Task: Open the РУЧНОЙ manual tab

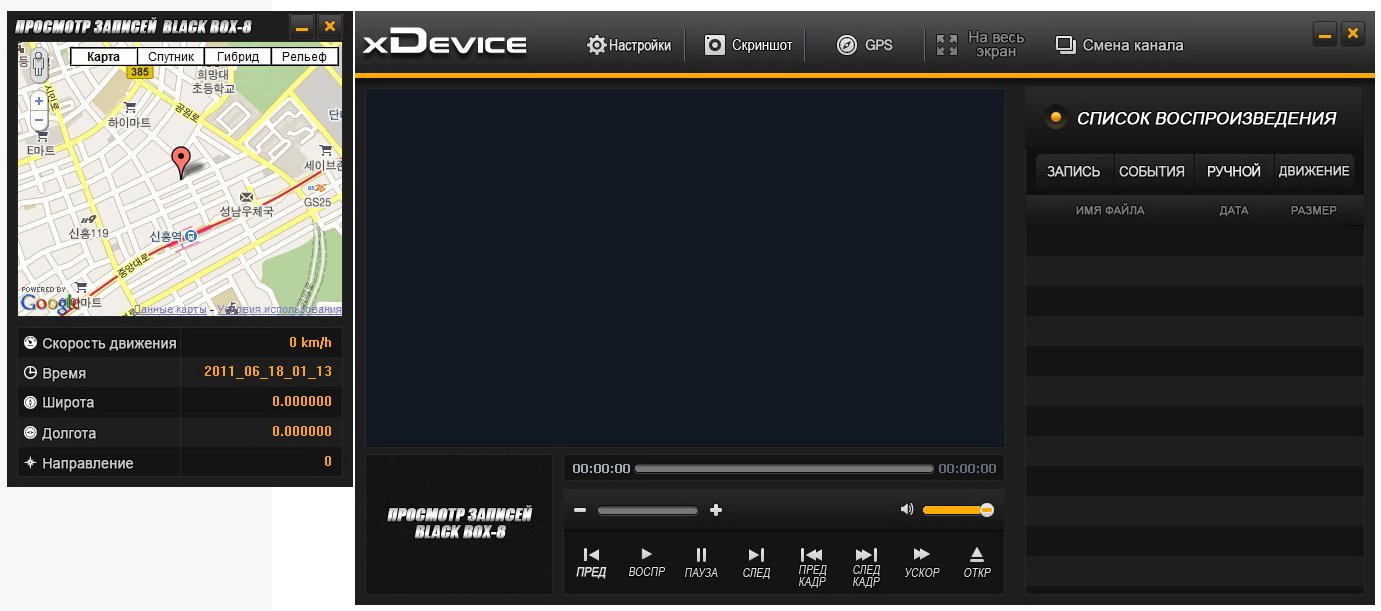Action: click(x=1234, y=171)
